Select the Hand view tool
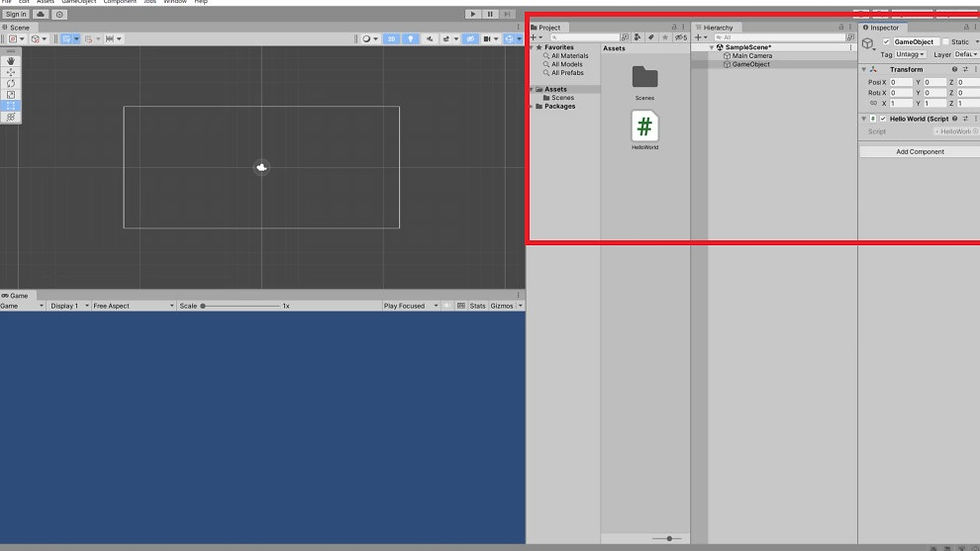The image size is (980, 551). (x=11, y=61)
